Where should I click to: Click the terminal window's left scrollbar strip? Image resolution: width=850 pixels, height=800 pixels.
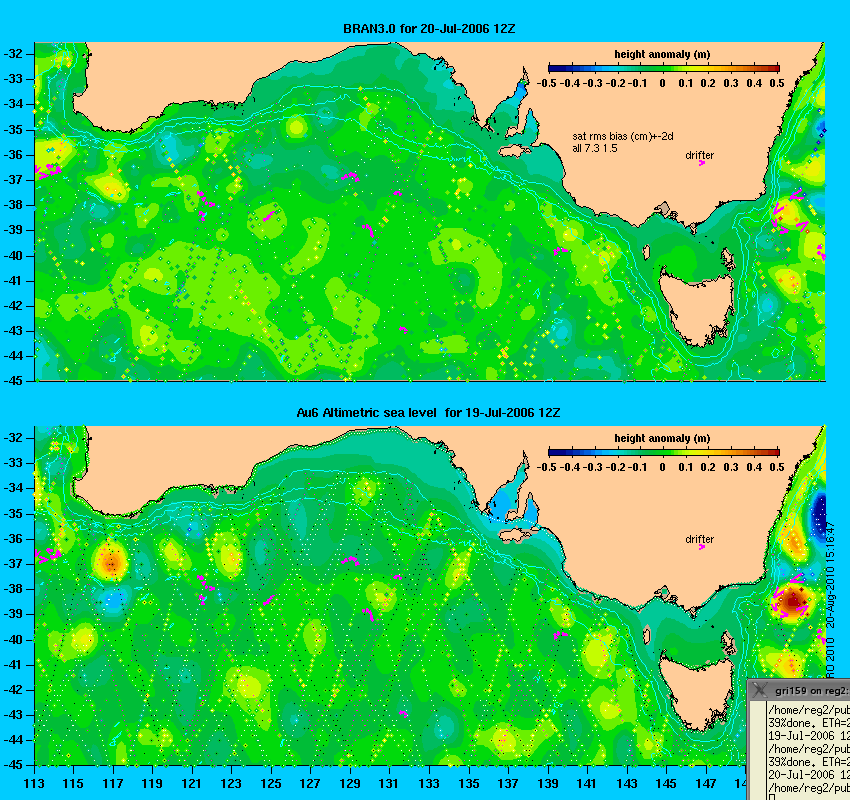(x=758, y=750)
